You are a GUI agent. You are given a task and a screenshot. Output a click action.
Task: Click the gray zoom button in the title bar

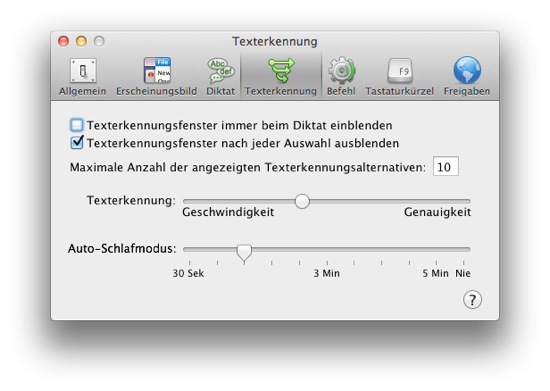coord(99,41)
